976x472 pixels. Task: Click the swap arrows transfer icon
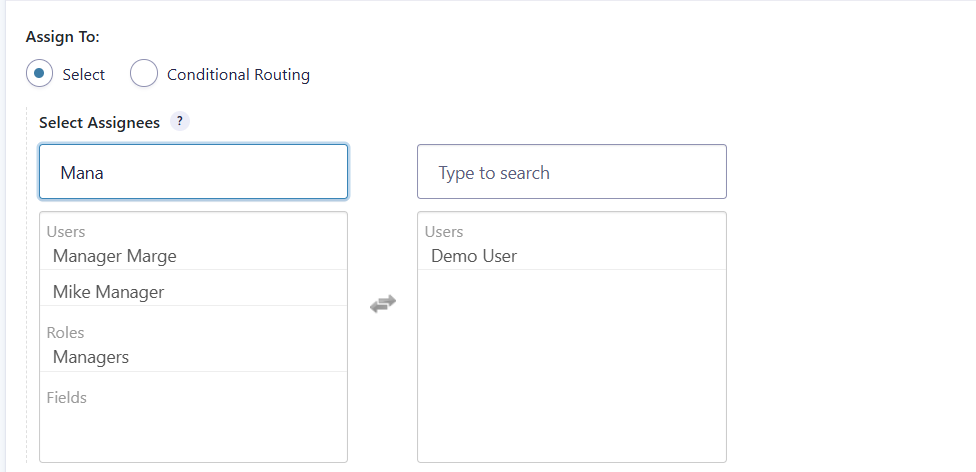pos(383,304)
